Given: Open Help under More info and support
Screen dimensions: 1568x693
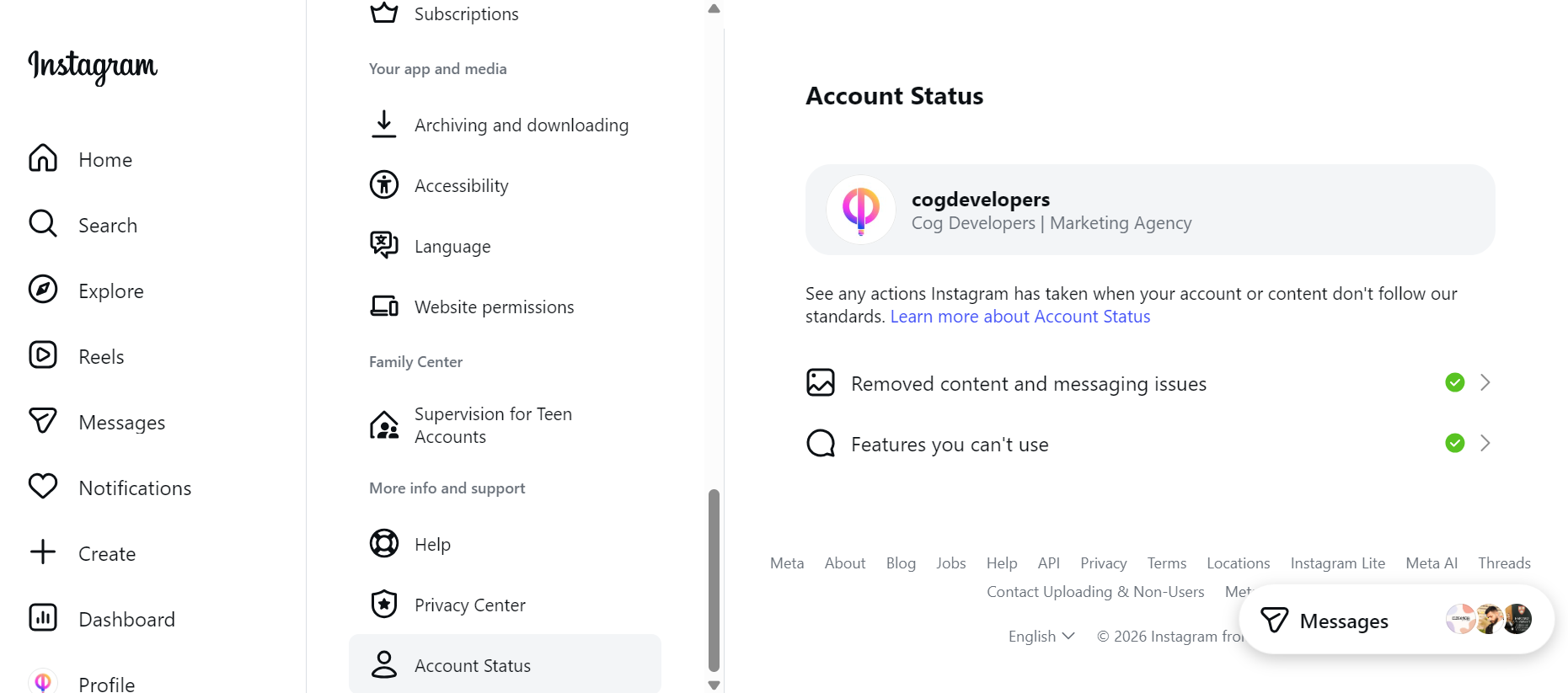Looking at the screenshot, I should [x=431, y=543].
